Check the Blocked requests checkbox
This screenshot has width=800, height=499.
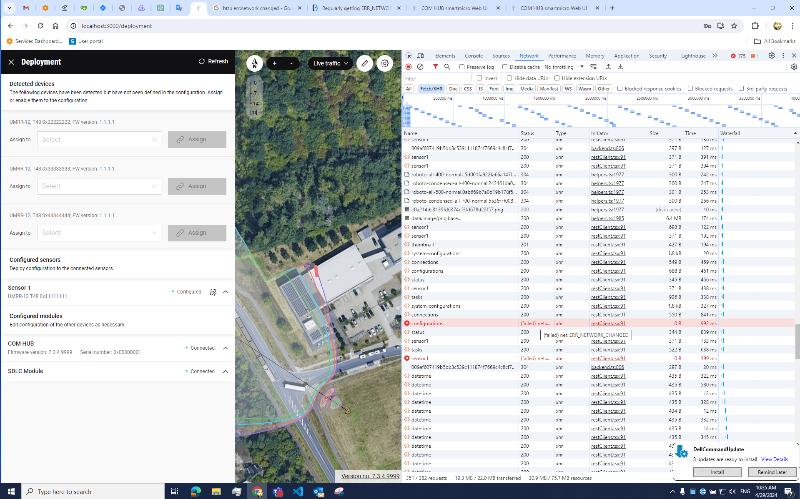coord(690,88)
